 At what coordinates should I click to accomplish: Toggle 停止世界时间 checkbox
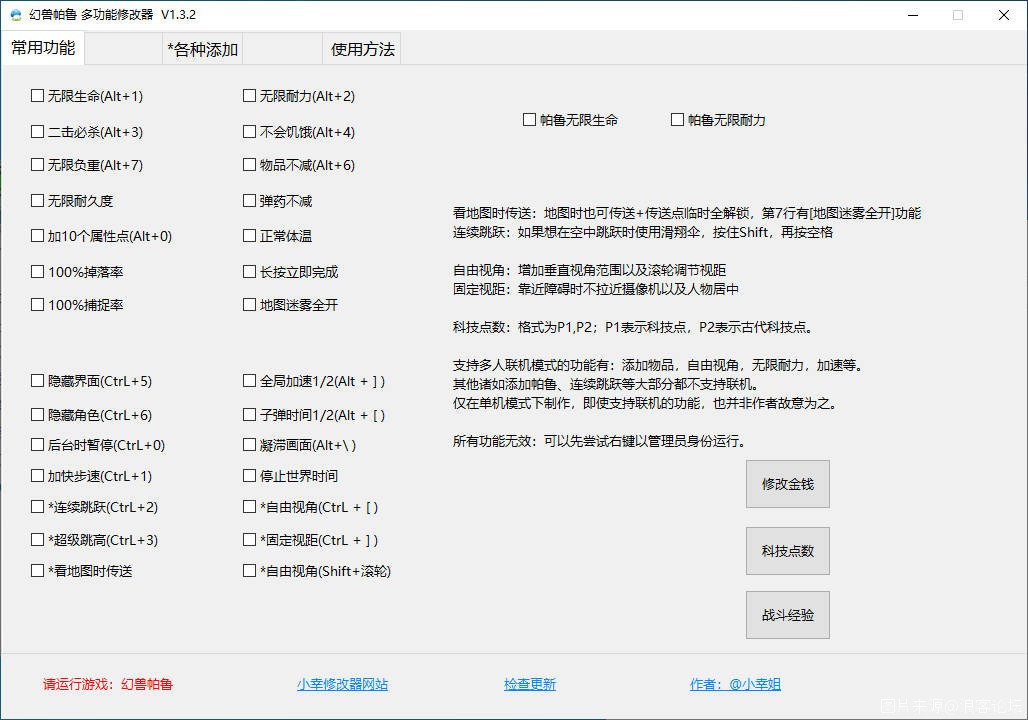click(250, 476)
